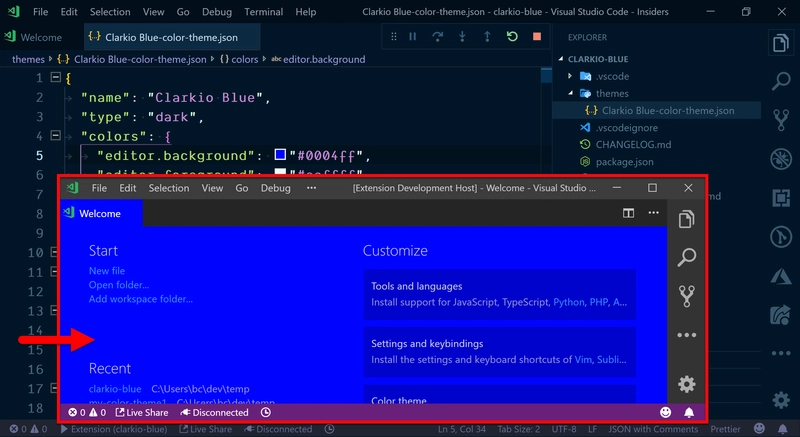Open Source Control in main window activity bar
Image resolution: width=800 pixels, height=437 pixels.
pos(781,120)
